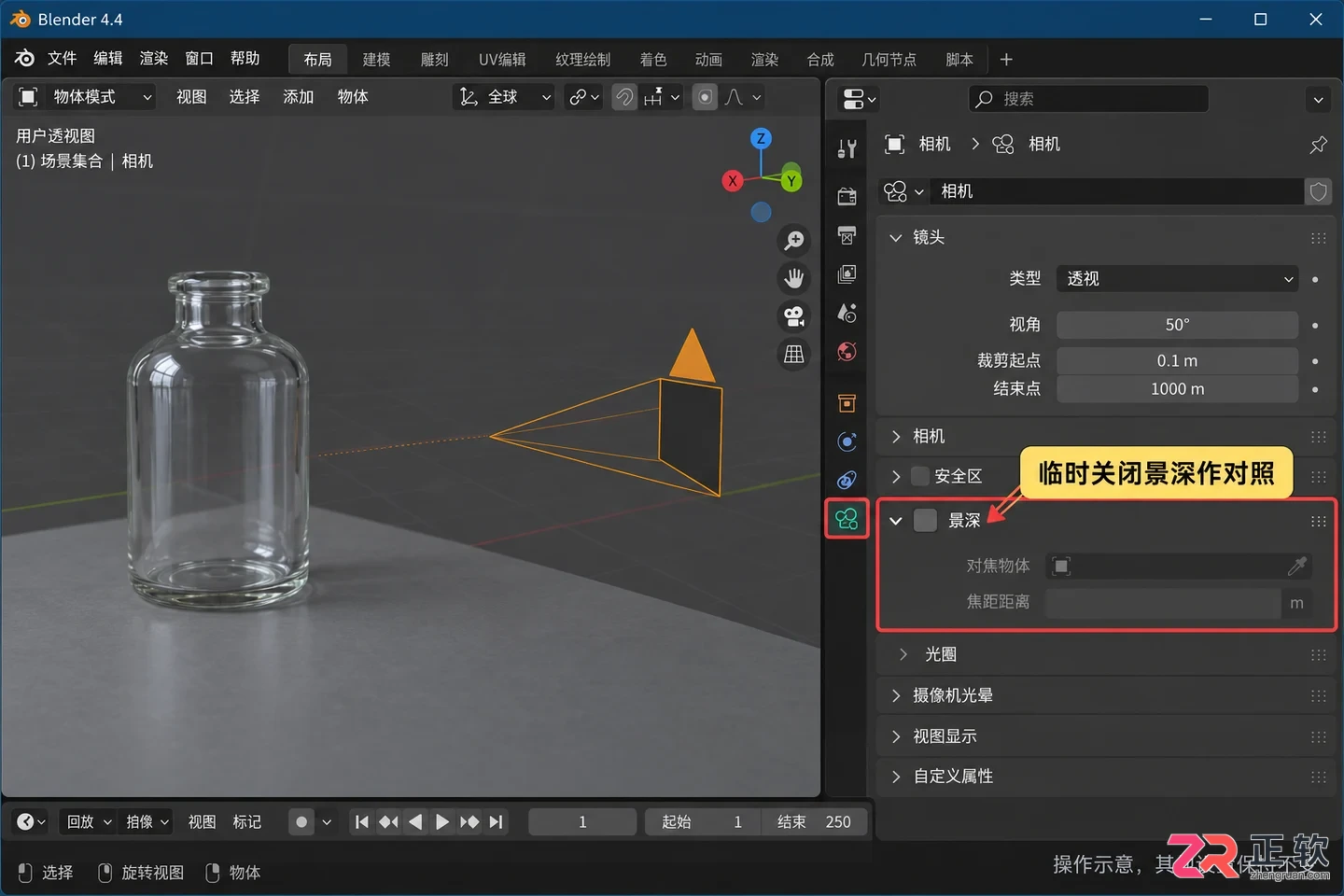Screen dimensions: 1344x896
Task: Switch perspective/orthographic with the grid icon
Action: pyautogui.click(x=794, y=354)
